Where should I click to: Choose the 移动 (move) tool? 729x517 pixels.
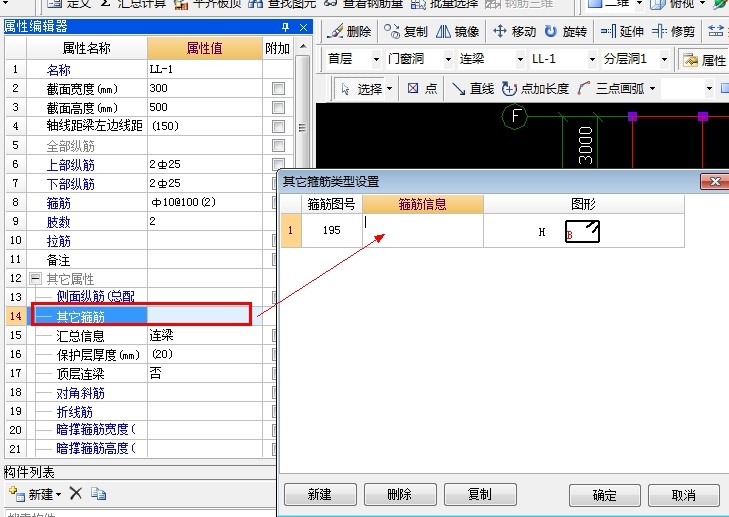coord(514,32)
